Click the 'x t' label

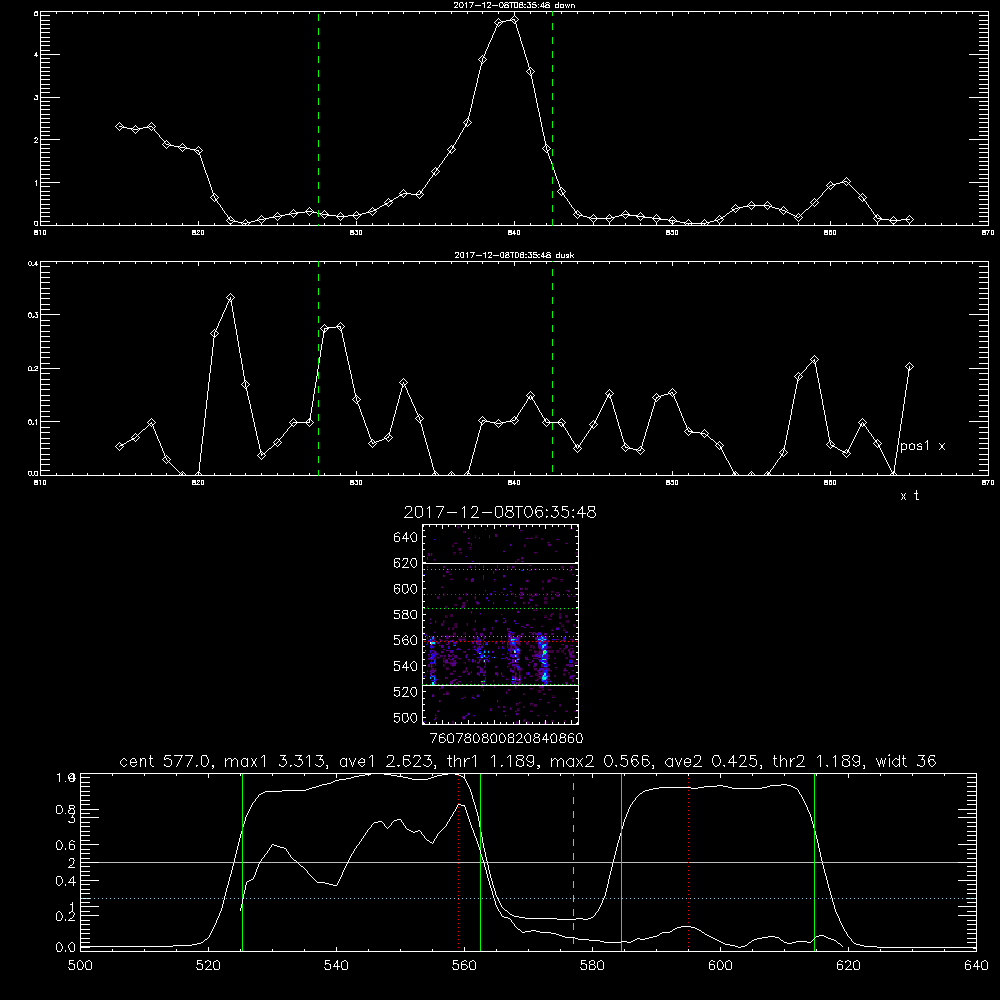click(x=909, y=496)
